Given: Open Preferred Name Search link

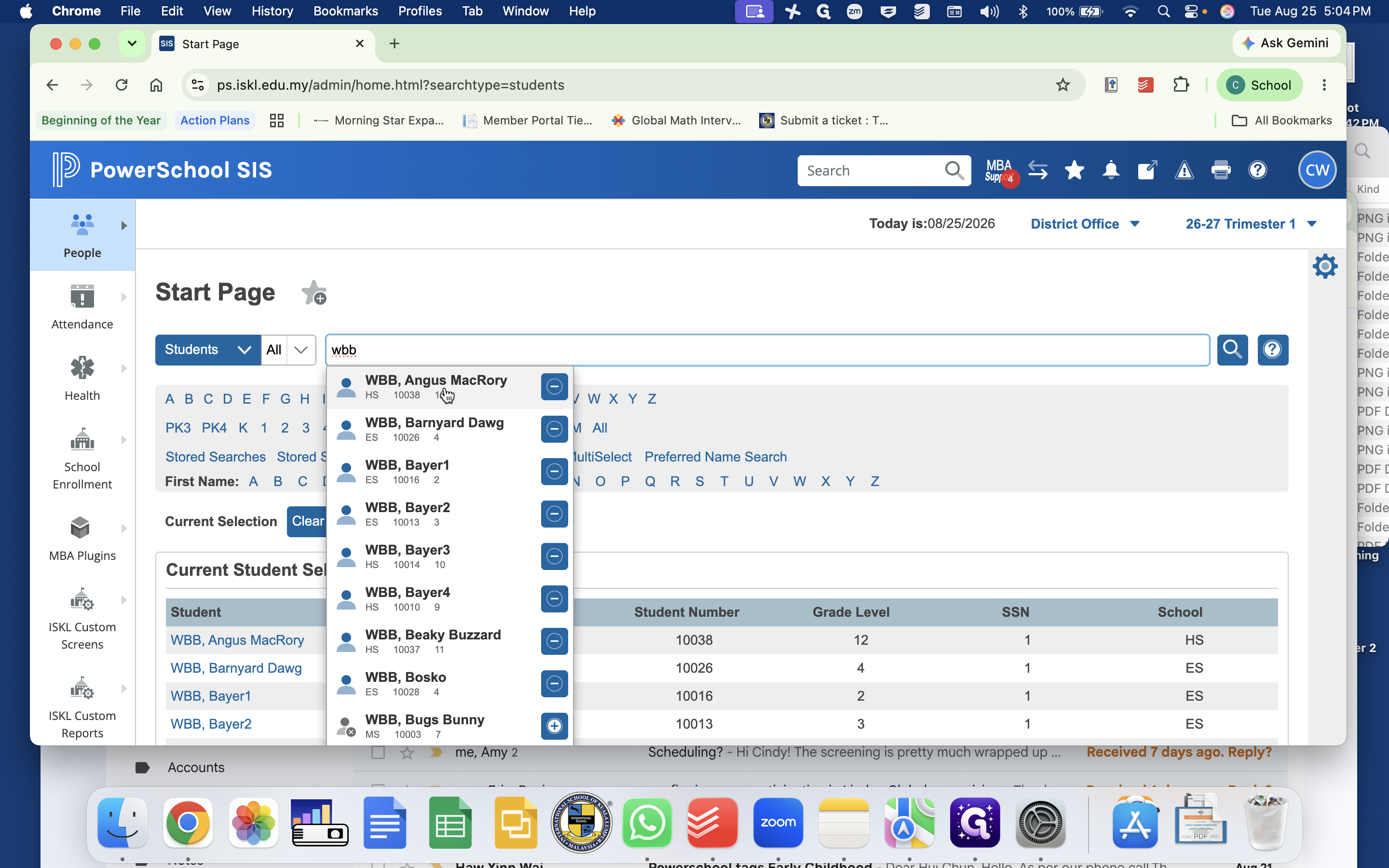Looking at the screenshot, I should 715,457.
